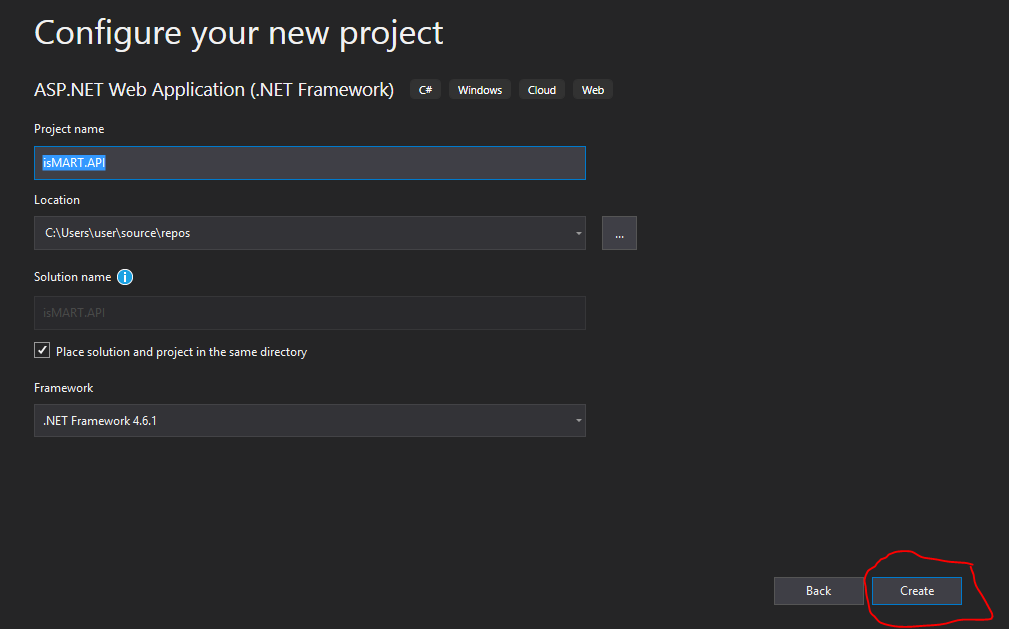Click the Solution name label

click(x=72, y=277)
